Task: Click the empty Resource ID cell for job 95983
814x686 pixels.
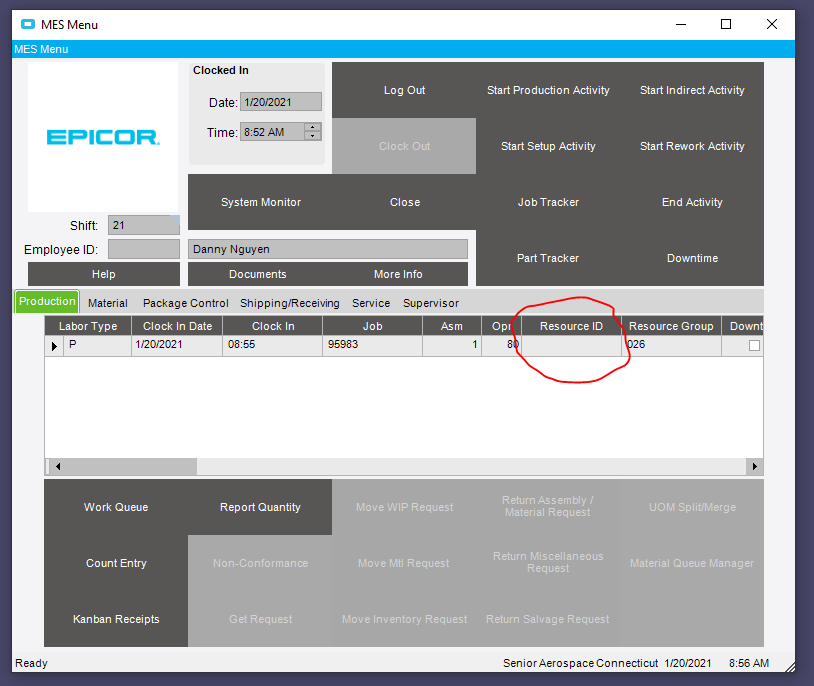Action: tap(571, 345)
